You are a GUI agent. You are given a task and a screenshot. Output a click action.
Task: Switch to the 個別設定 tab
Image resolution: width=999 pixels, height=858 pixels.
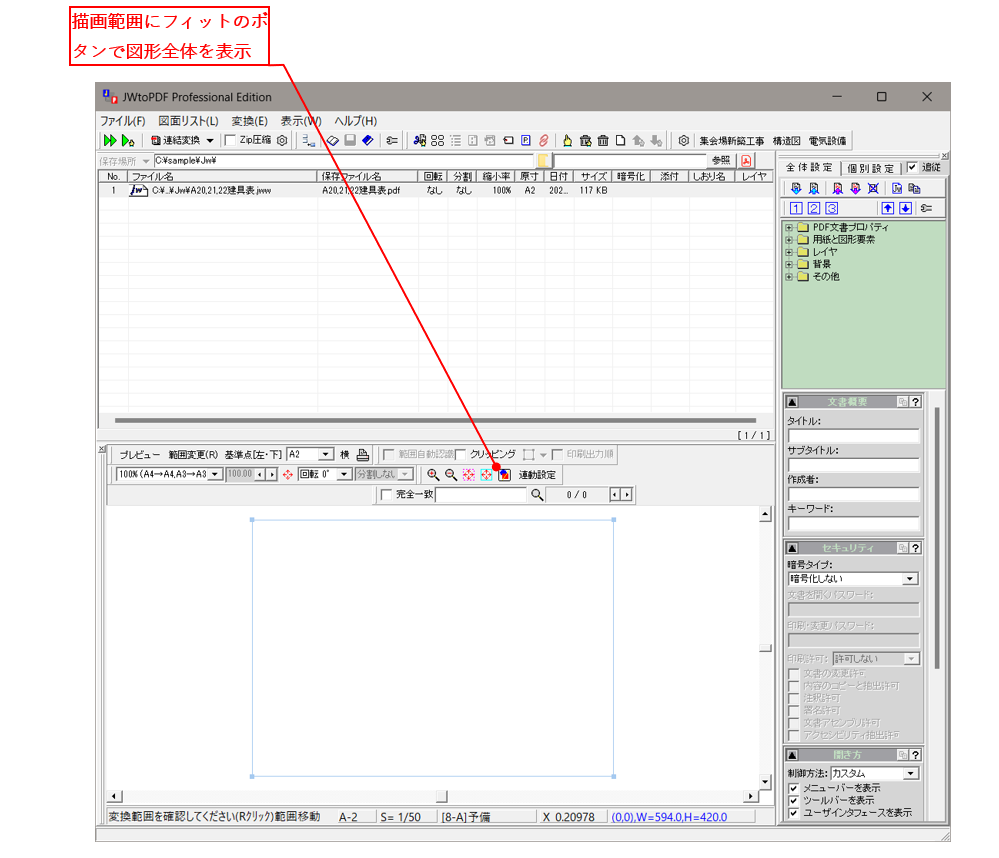coord(870,168)
